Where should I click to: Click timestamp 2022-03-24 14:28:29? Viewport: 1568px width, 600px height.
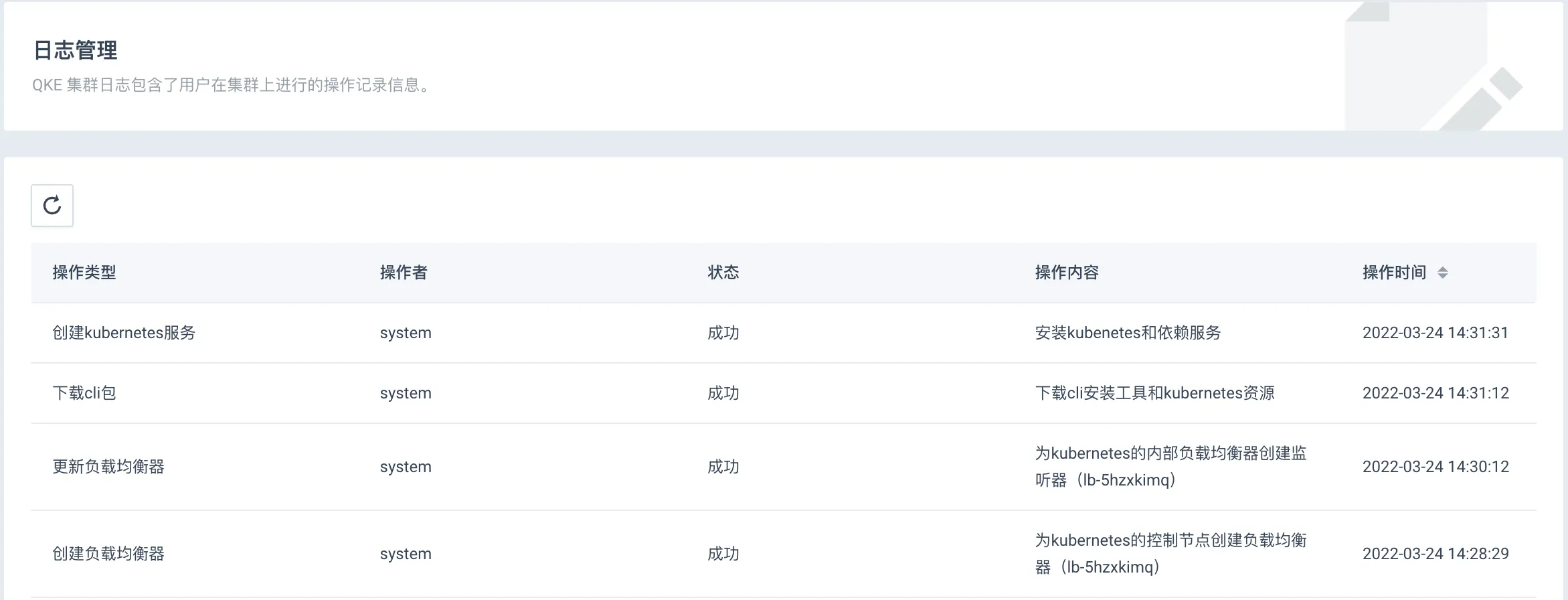pyautogui.click(x=1435, y=554)
